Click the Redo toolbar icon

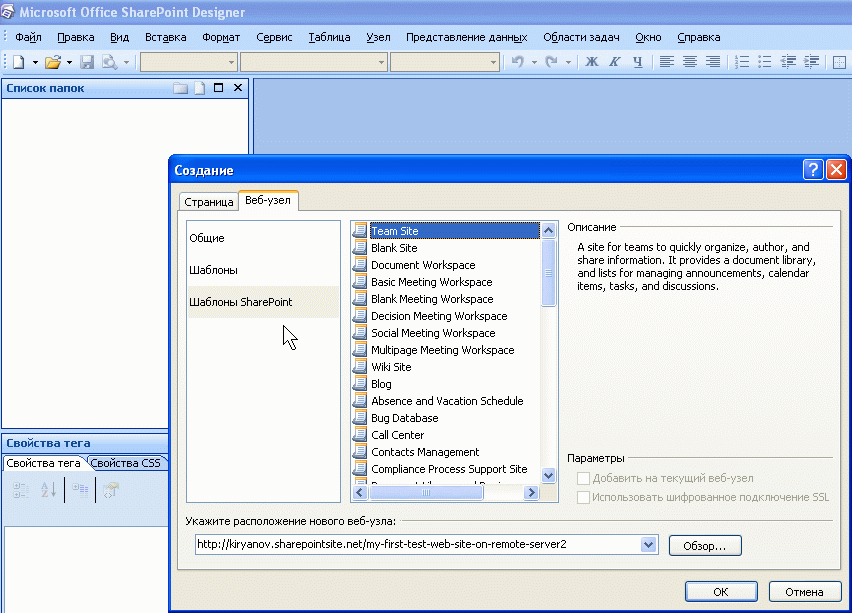pyautogui.click(x=552, y=62)
